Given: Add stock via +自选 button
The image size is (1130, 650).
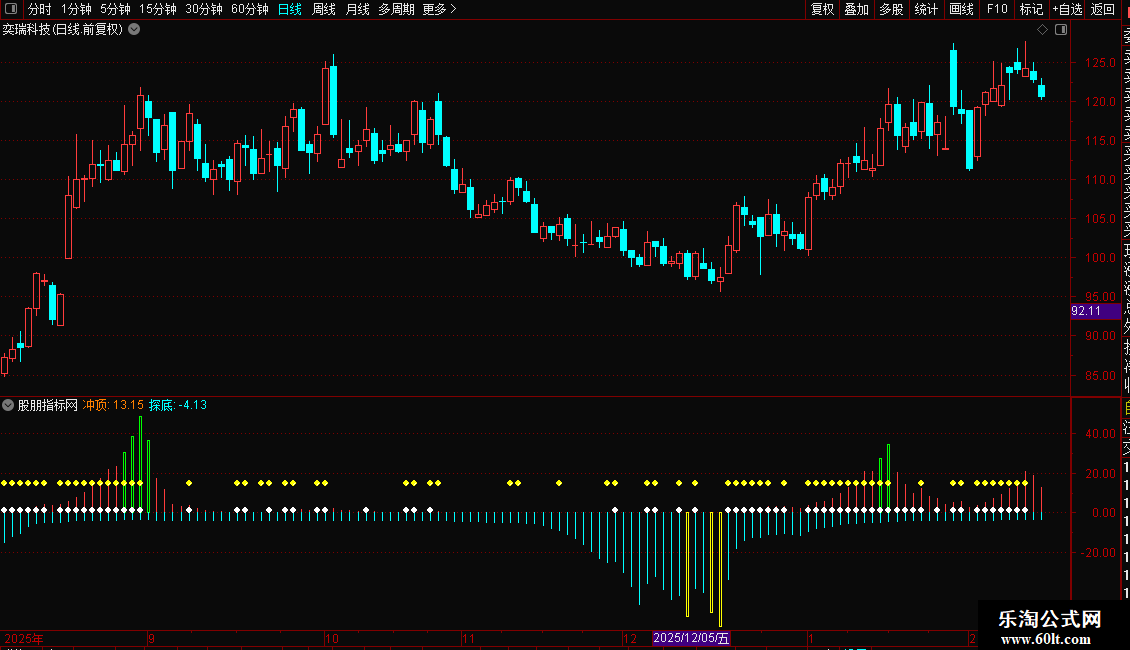Looking at the screenshot, I should click(x=1067, y=9).
